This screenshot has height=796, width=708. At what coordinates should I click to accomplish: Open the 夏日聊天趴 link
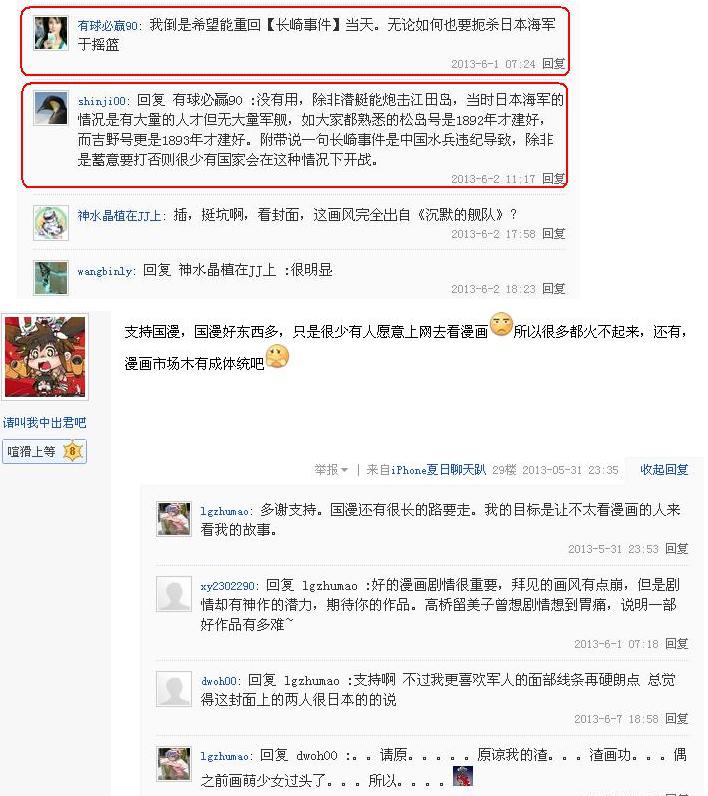coord(456,470)
